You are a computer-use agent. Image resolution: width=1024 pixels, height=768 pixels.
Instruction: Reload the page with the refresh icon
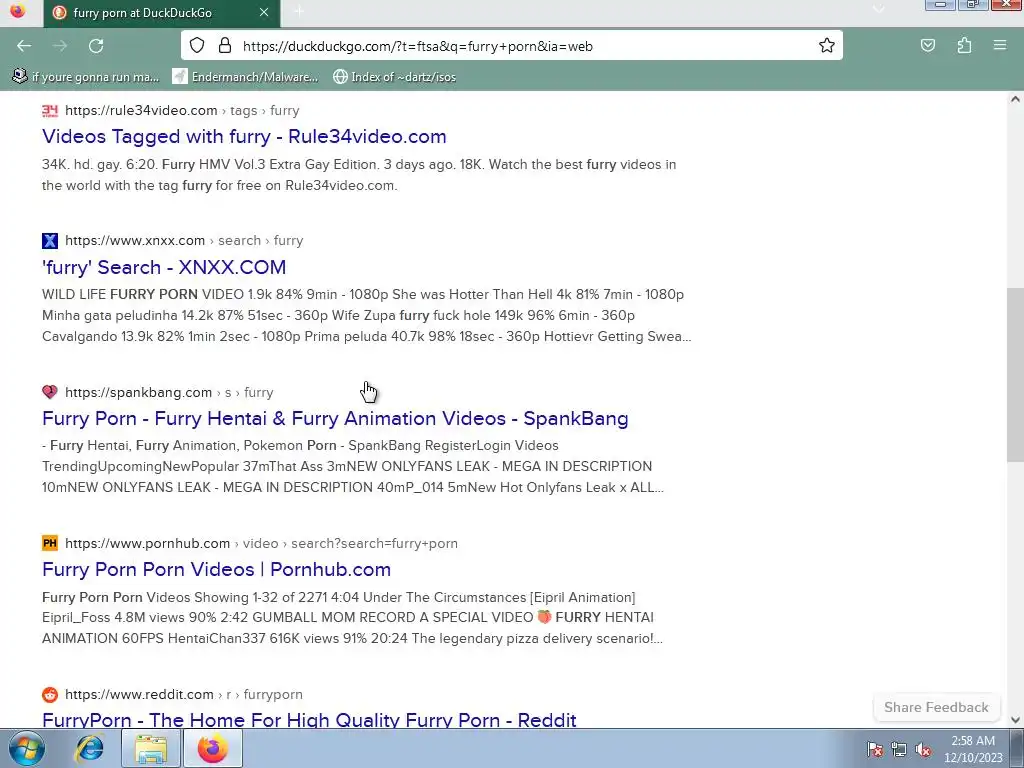pyautogui.click(x=96, y=46)
